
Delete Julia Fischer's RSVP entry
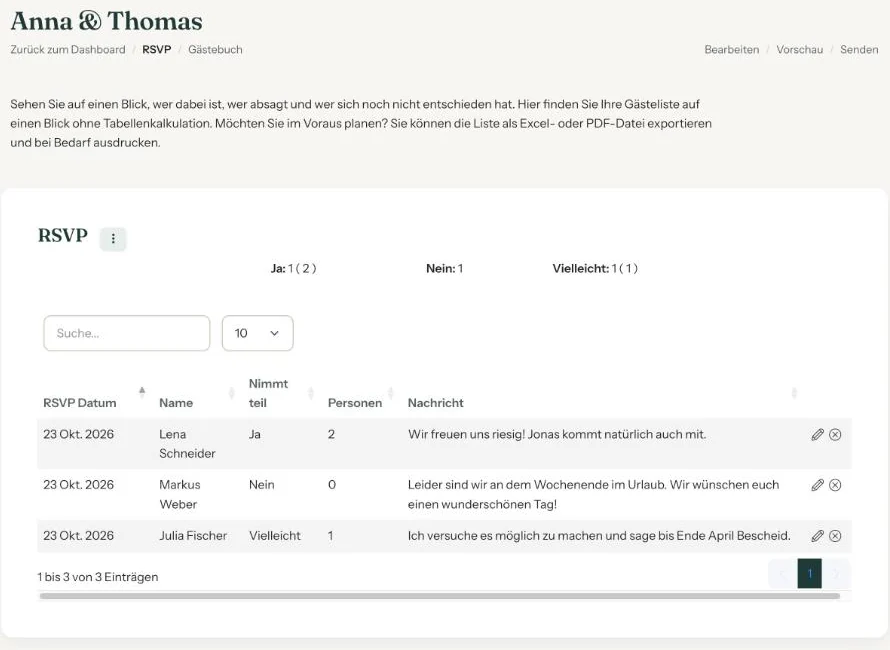pos(835,536)
